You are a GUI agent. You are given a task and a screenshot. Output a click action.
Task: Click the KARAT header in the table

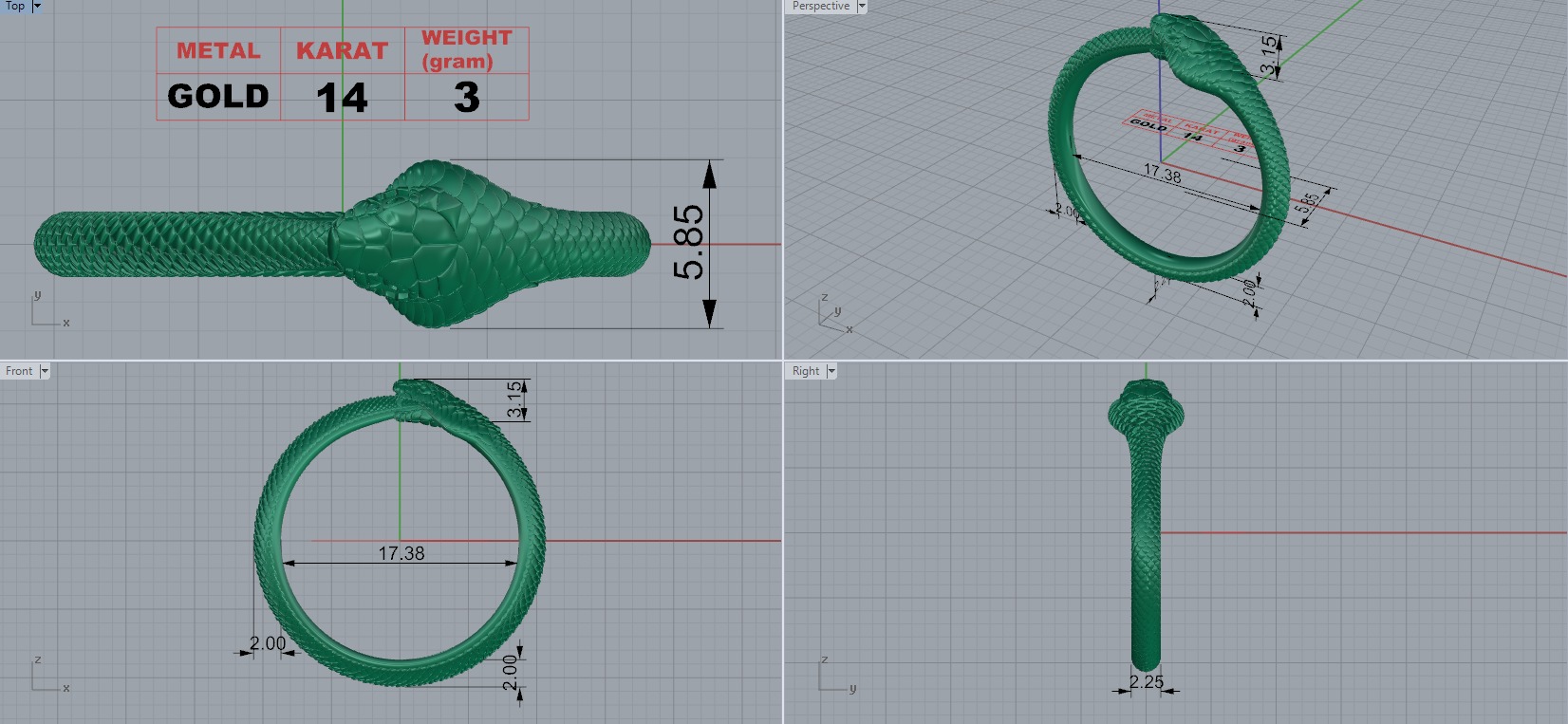[x=342, y=51]
